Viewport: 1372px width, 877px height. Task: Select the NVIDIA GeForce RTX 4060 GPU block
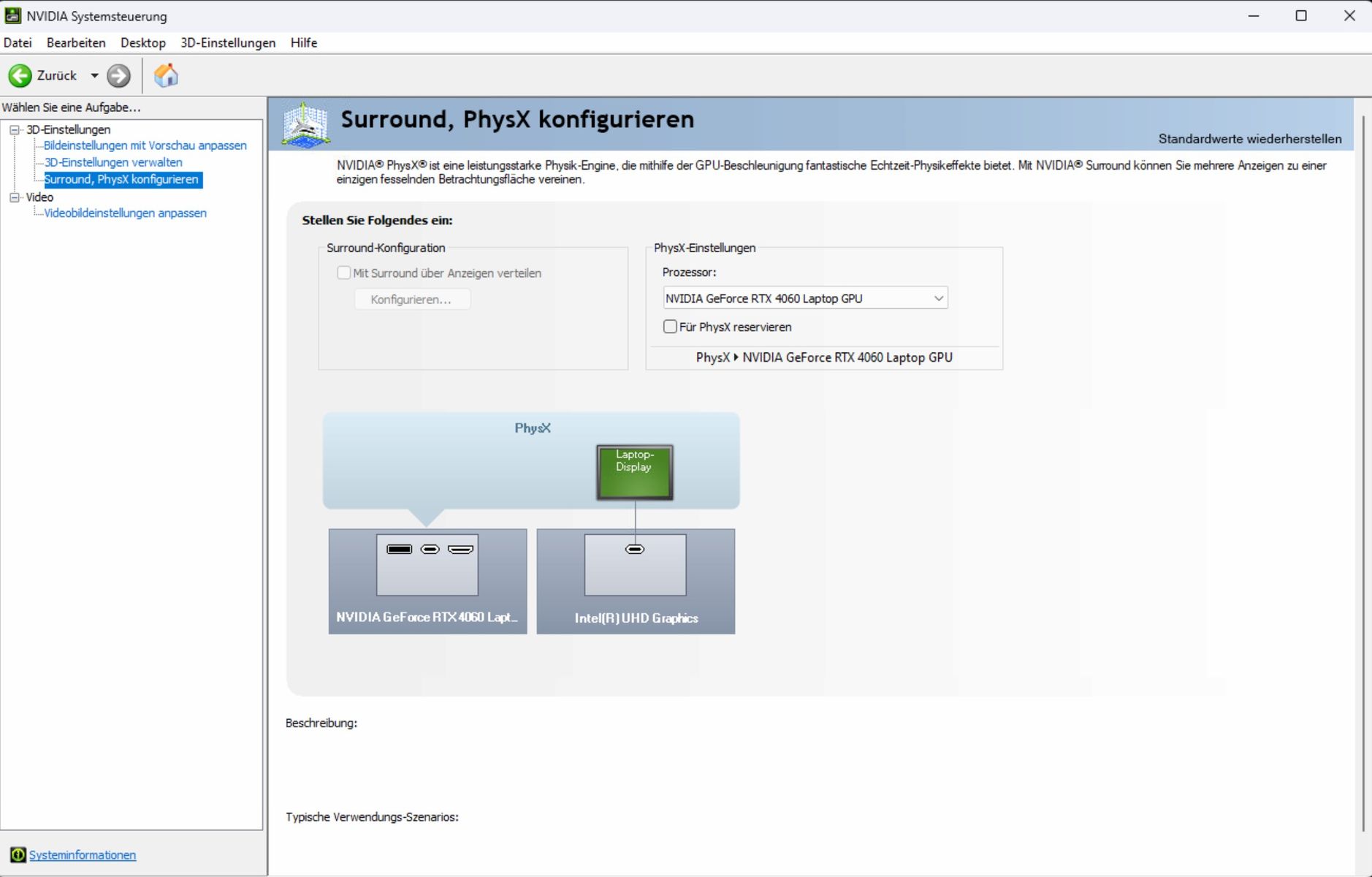coord(427,581)
